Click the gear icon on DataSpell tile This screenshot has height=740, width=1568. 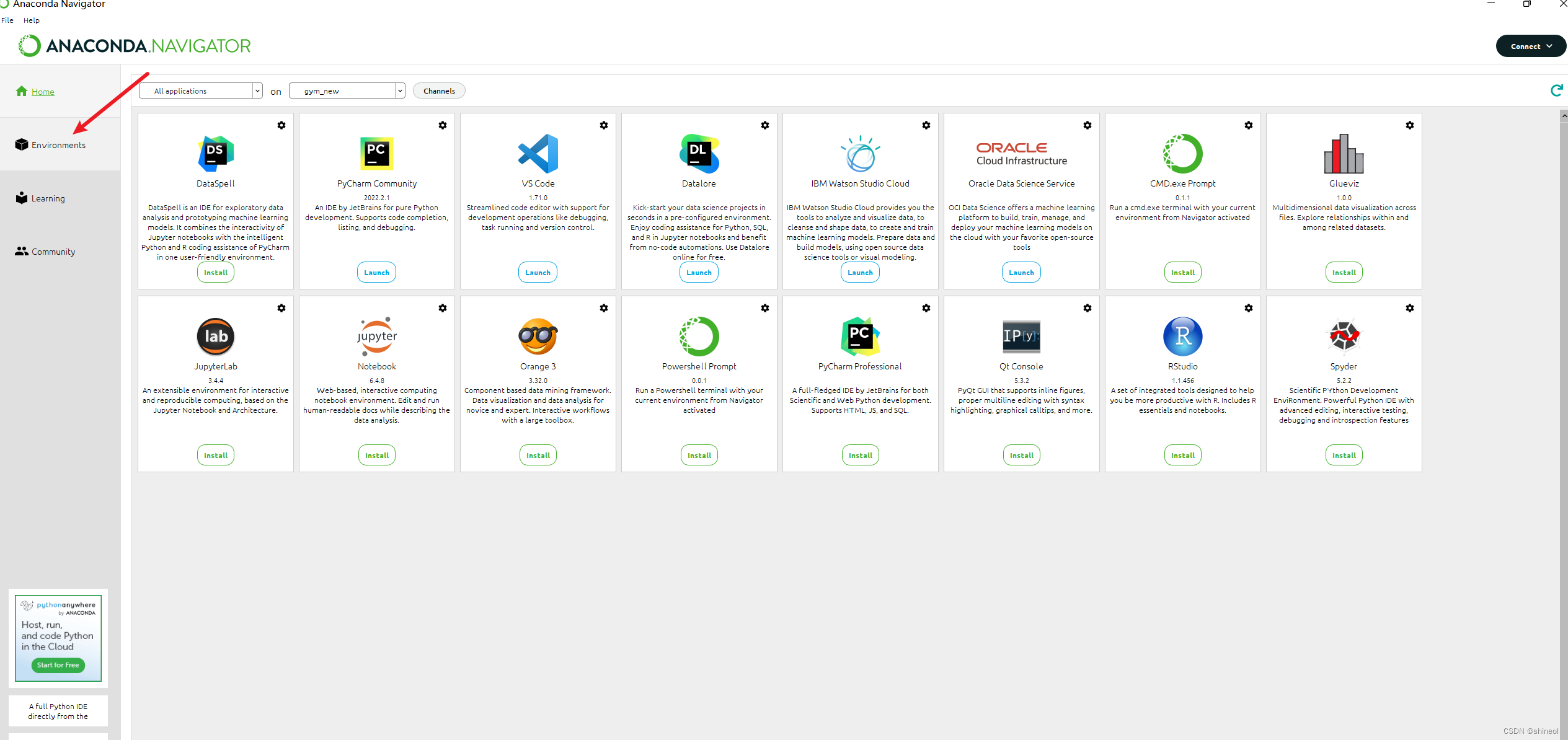tap(281, 125)
